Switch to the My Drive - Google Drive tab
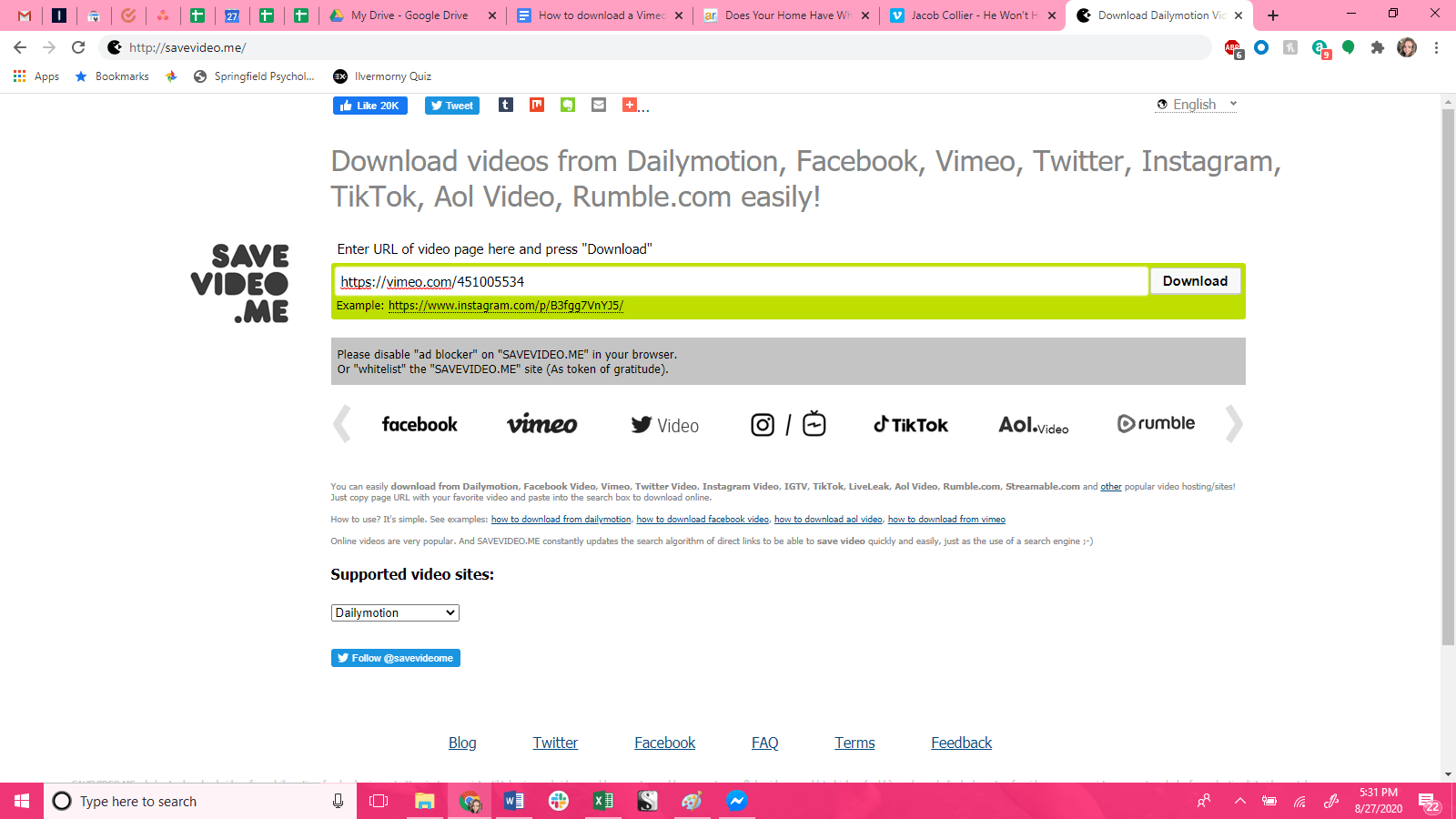This screenshot has width=1456, height=819. pos(414,15)
